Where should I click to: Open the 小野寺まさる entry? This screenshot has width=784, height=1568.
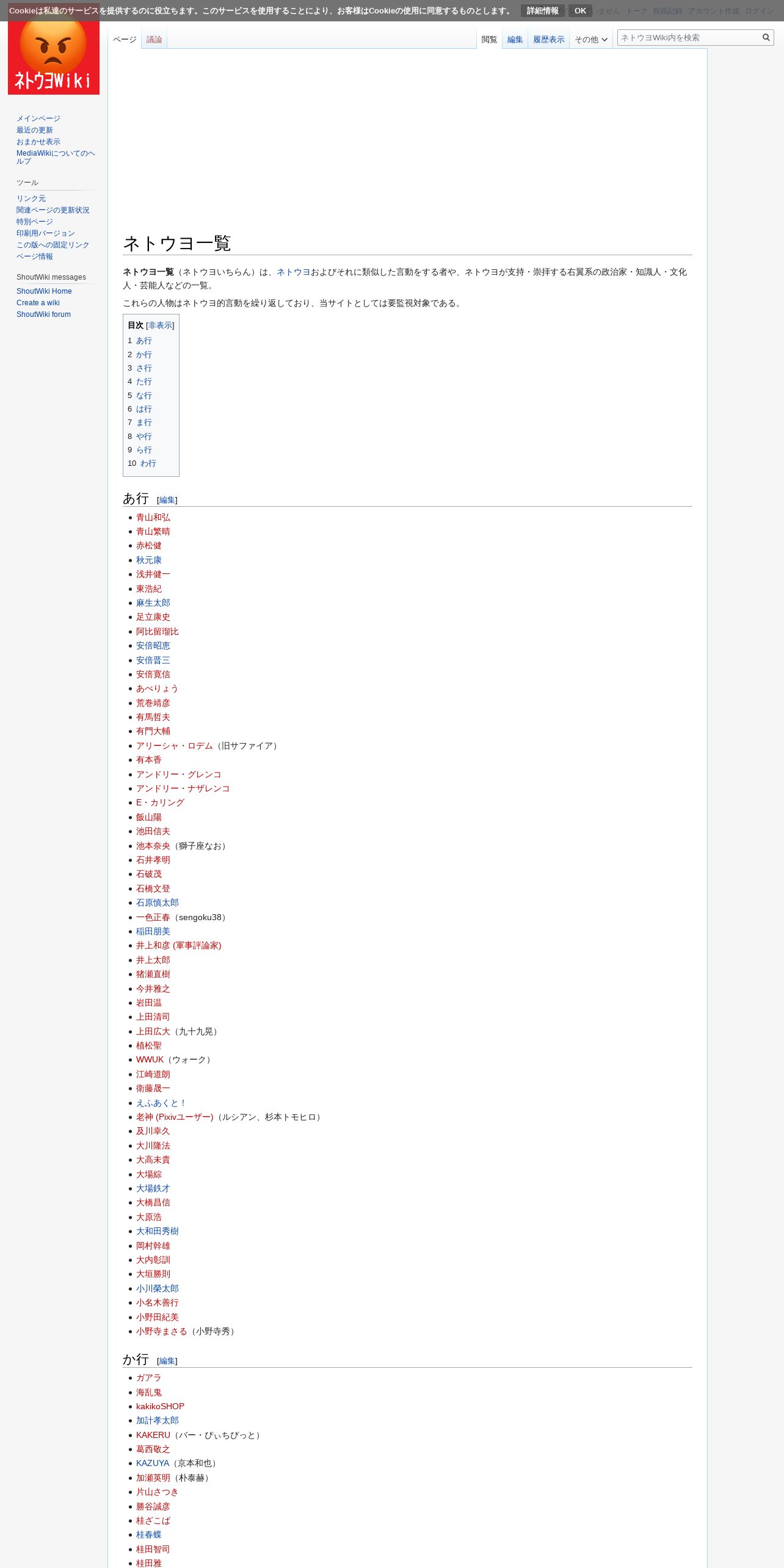[x=162, y=1331]
